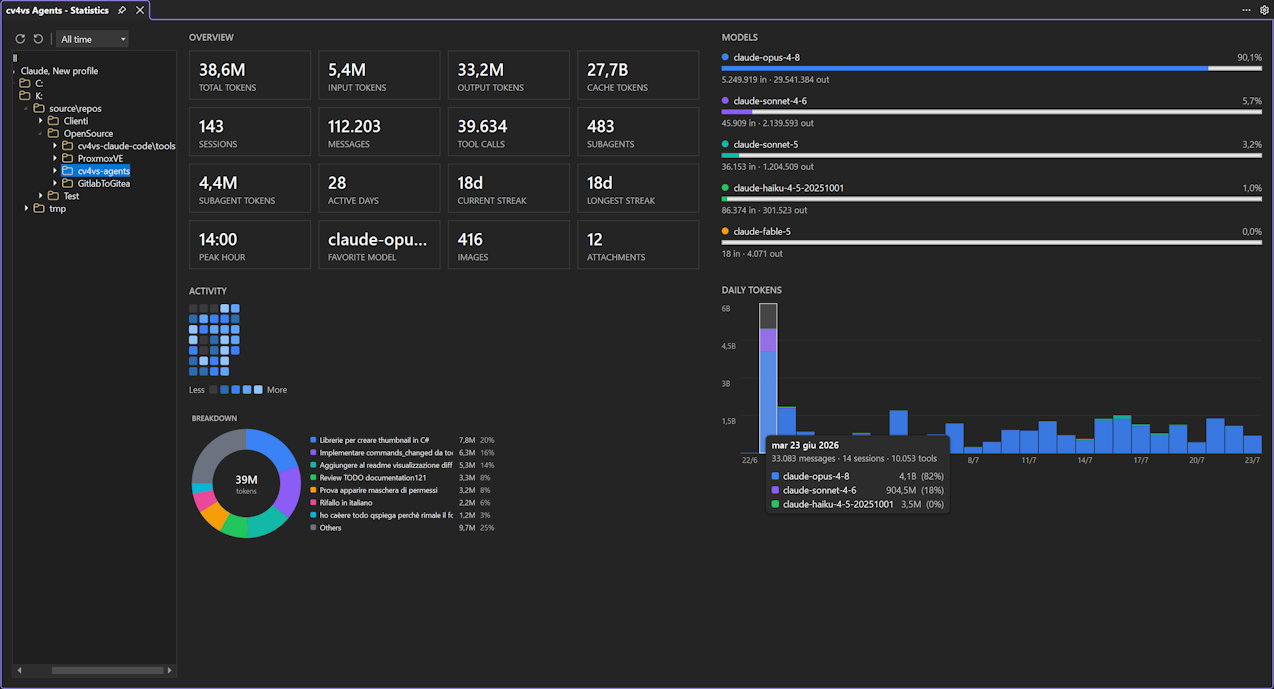Click the 38,6M Total Tokens card

pos(249,75)
